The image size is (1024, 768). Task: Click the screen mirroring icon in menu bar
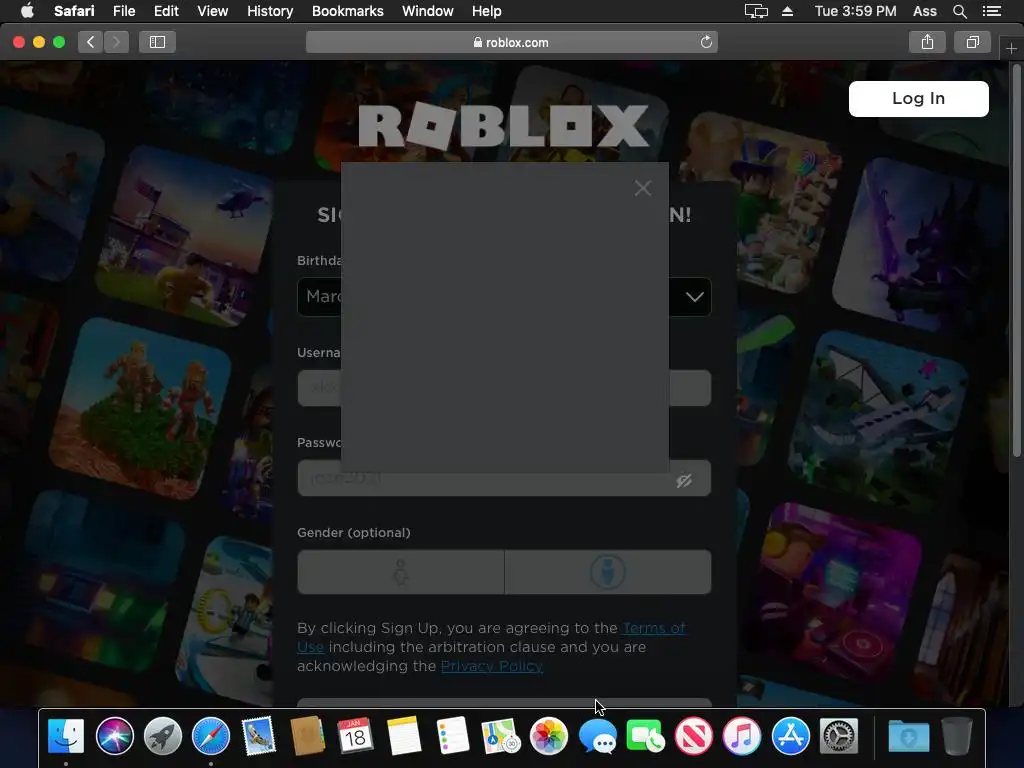pyautogui.click(x=756, y=11)
